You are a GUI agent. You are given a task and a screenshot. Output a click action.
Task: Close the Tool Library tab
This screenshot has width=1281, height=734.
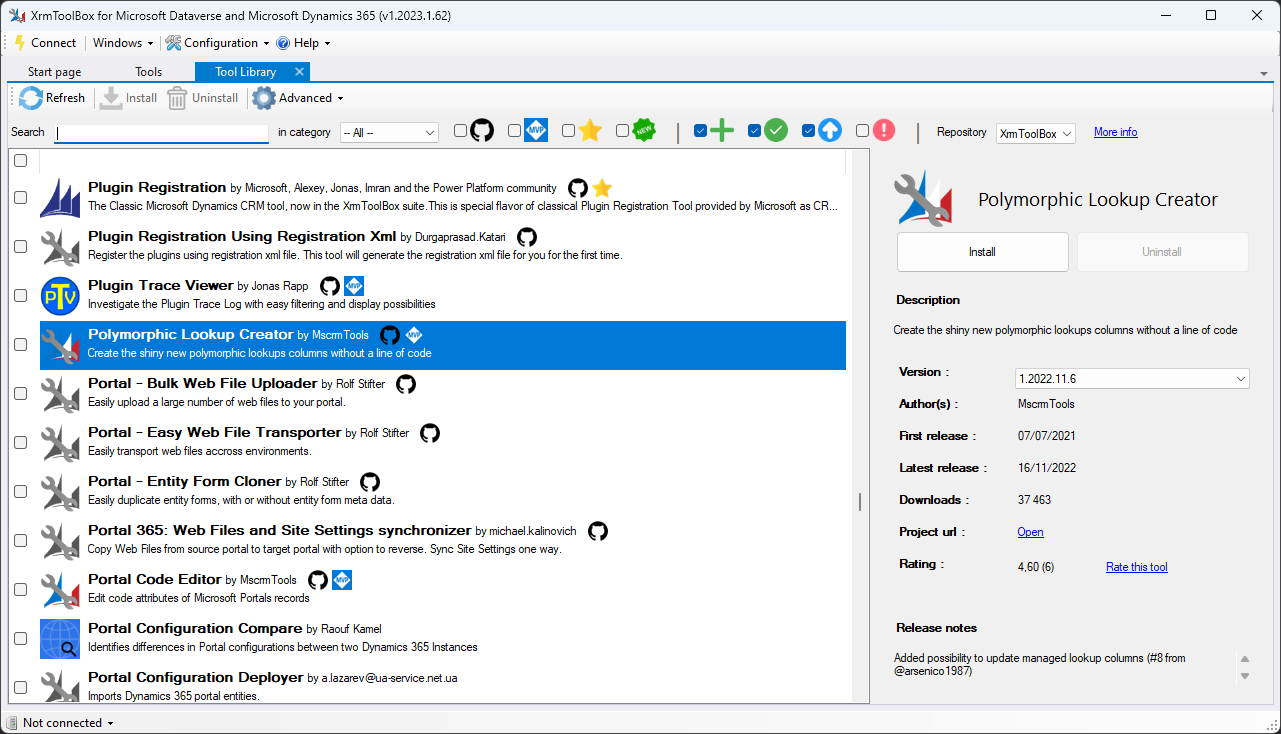(299, 72)
